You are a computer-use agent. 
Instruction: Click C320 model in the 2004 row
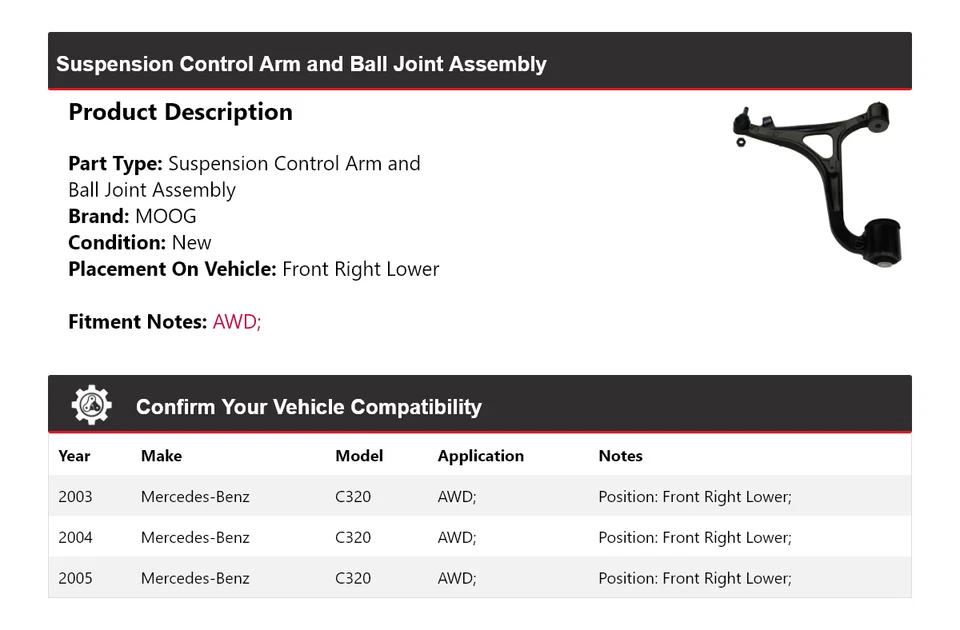(353, 538)
